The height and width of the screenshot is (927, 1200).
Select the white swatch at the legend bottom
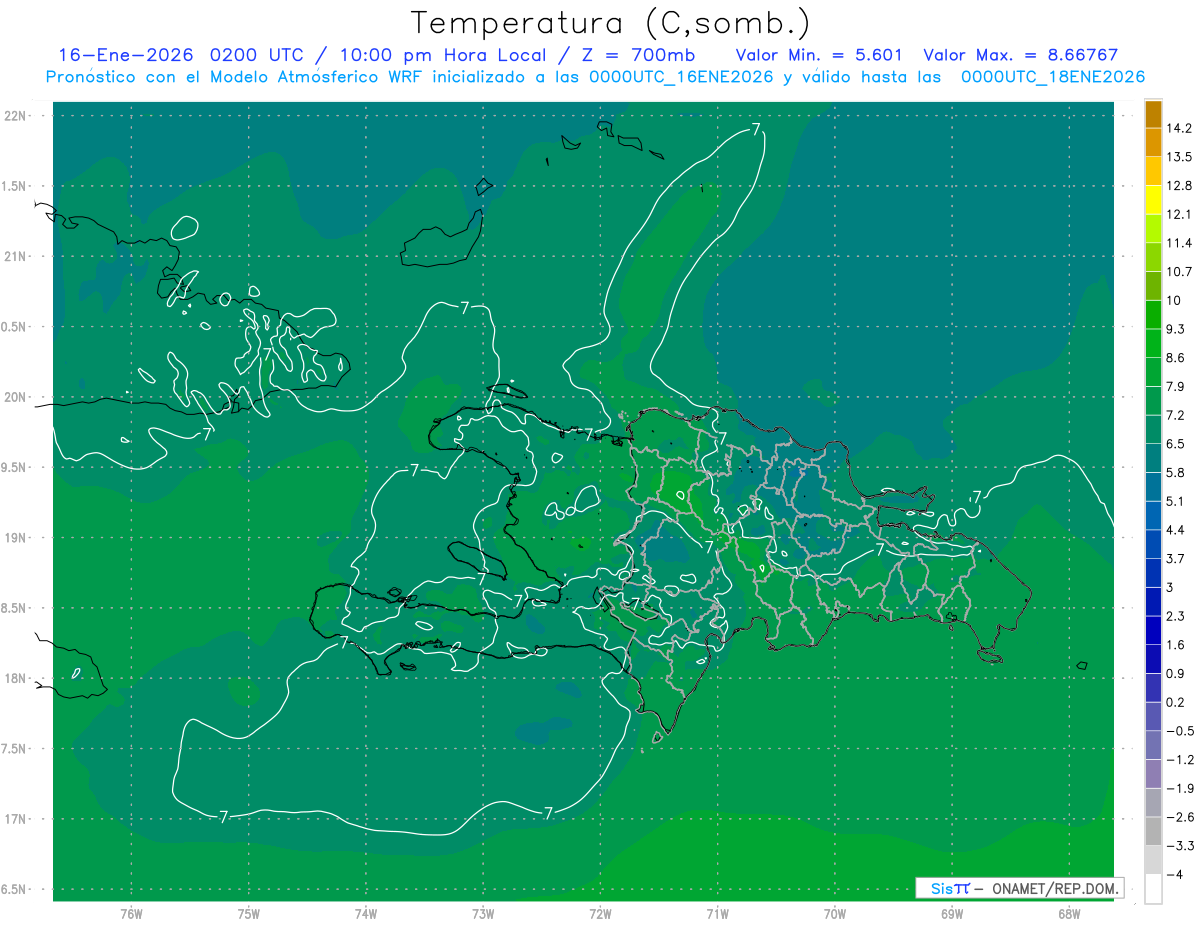(1153, 889)
